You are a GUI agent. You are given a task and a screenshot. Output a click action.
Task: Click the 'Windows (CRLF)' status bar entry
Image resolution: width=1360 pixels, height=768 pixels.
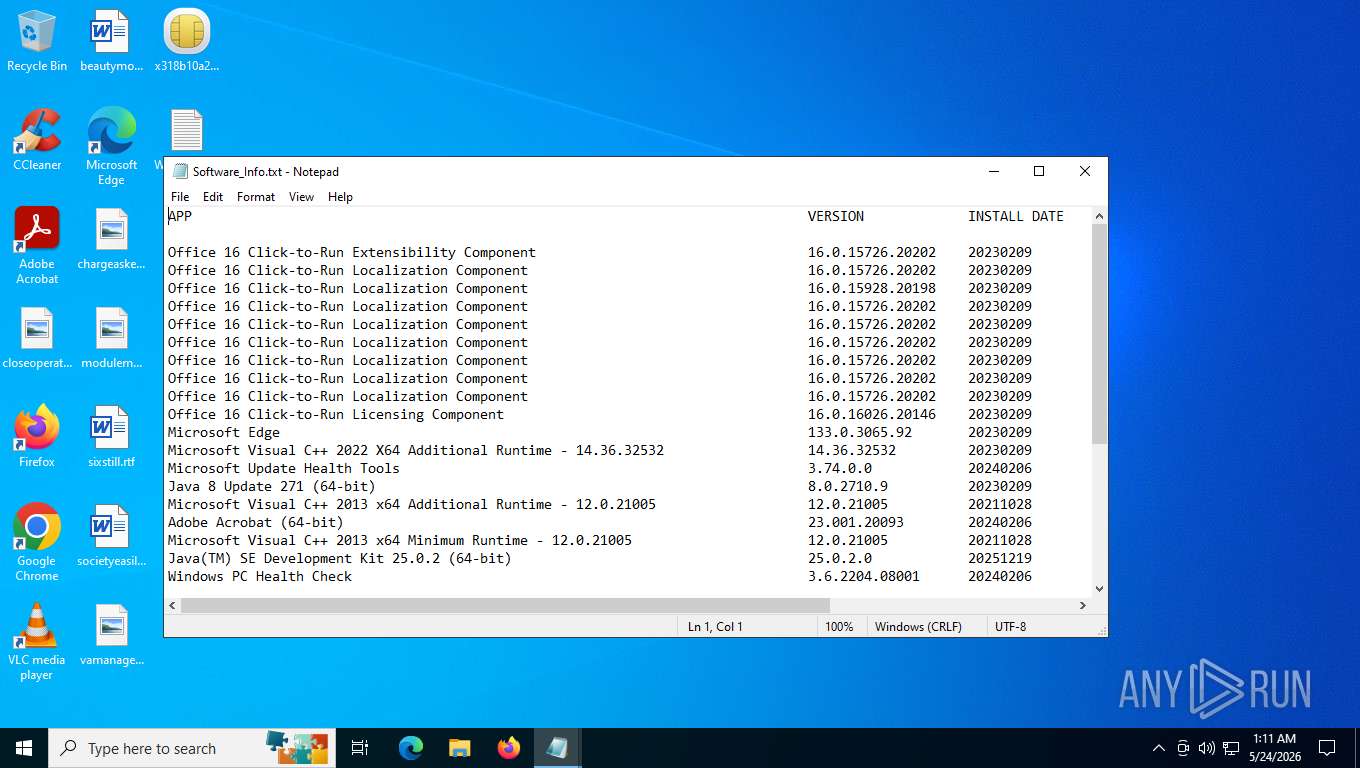pos(918,626)
